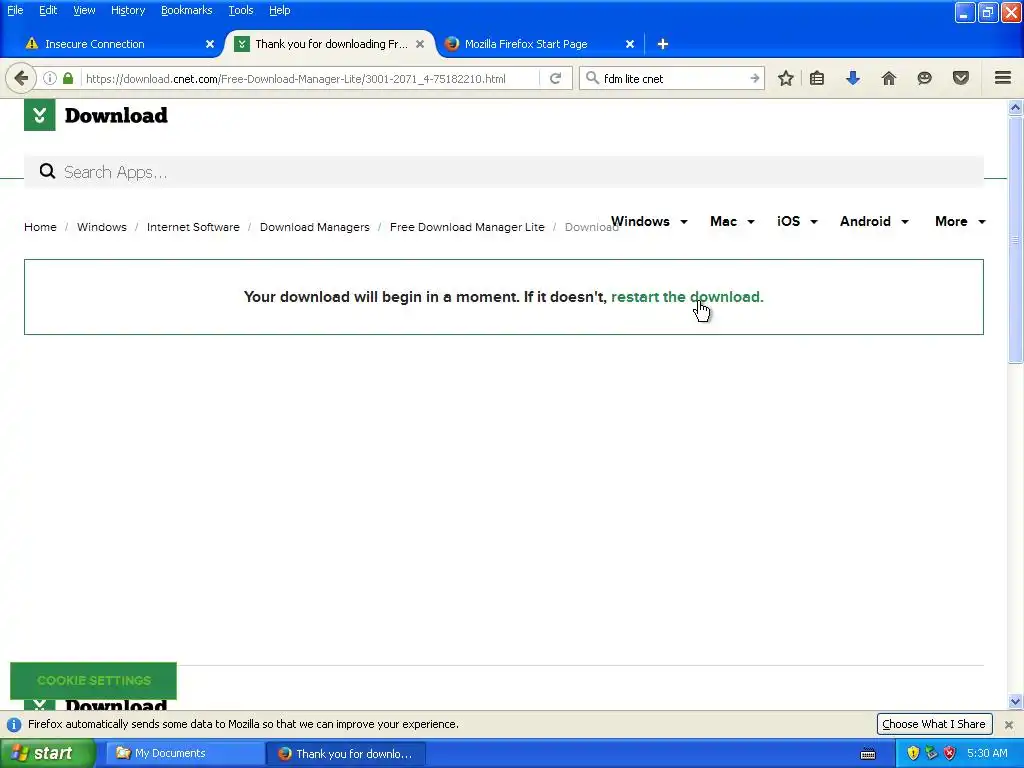Screen dimensions: 1024x768
Task: Go to the Home breadcrumb link
Action: click(x=40, y=227)
